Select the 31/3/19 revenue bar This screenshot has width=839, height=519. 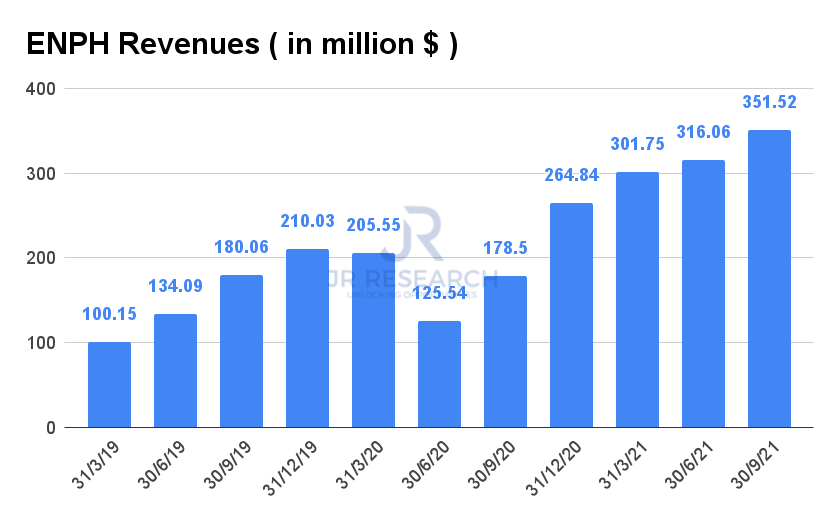pyautogui.click(x=109, y=385)
